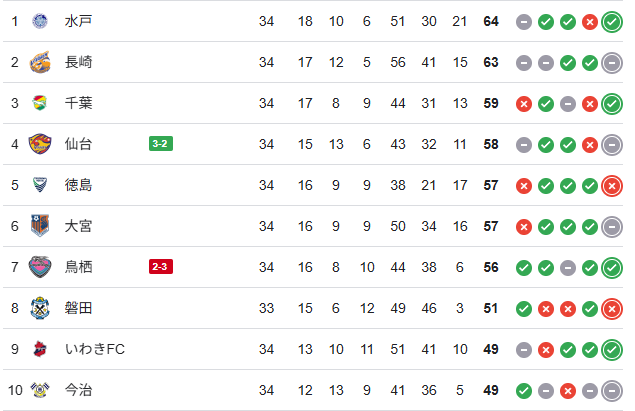Open the green 3-2 live score badge
Screen dimensions: 635x411
click(161, 144)
